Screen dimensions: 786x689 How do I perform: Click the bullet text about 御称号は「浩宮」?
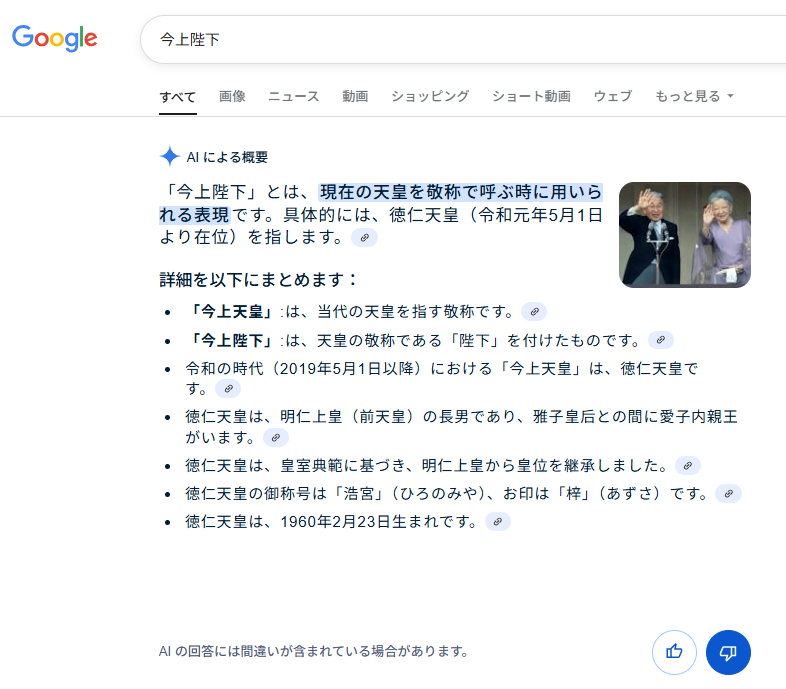point(446,493)
